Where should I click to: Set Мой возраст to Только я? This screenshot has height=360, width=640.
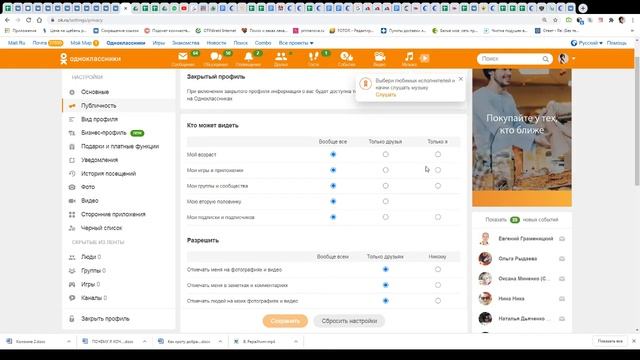point(438,154)
